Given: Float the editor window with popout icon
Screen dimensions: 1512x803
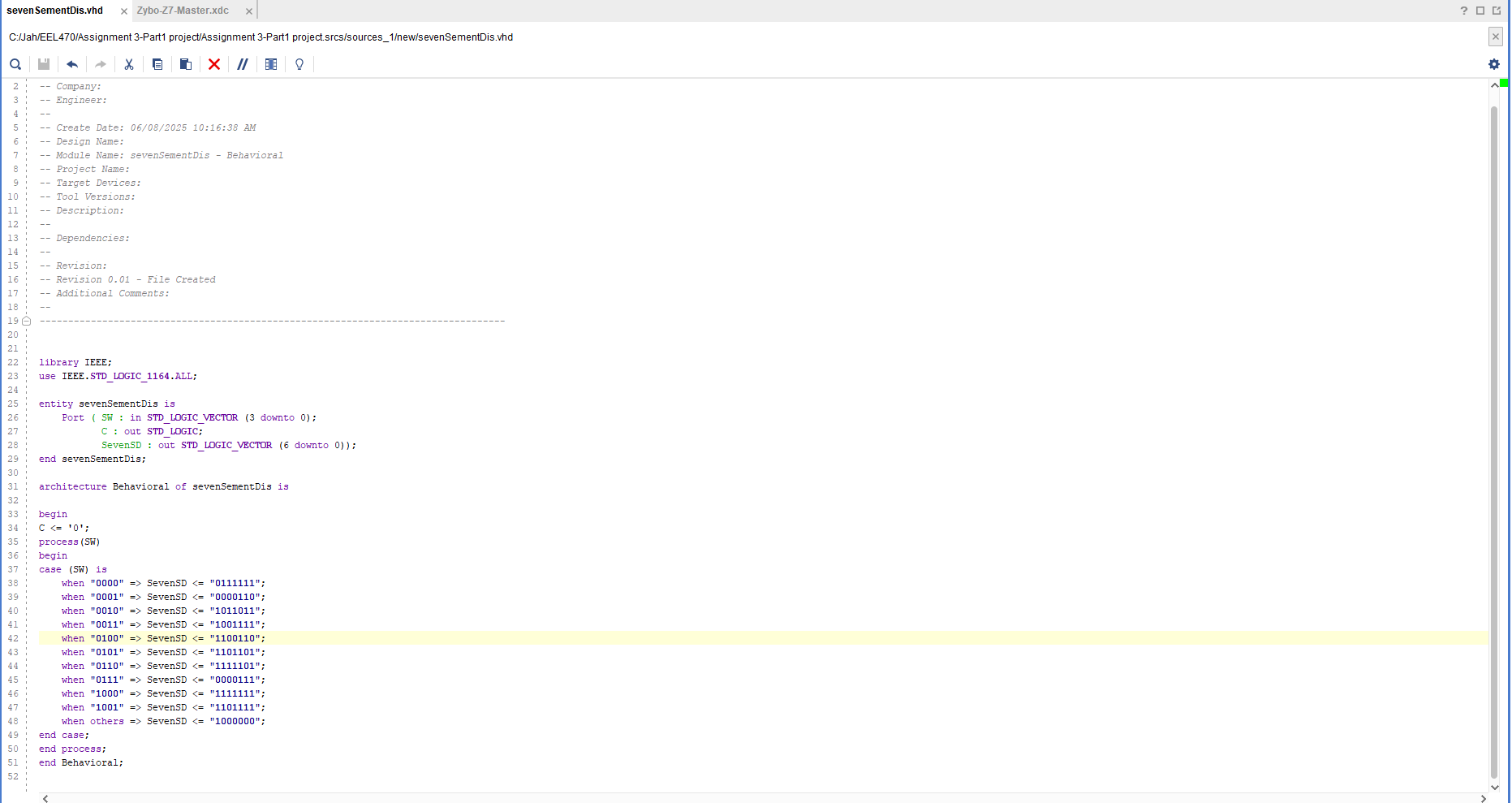Looking at the screenshot, I should 1497,11.
